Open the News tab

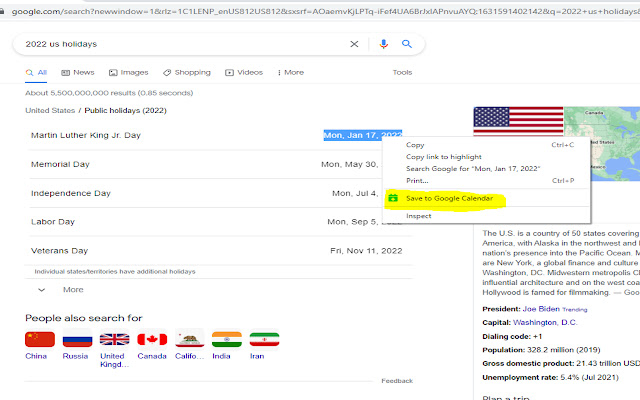tap(78, 72)
